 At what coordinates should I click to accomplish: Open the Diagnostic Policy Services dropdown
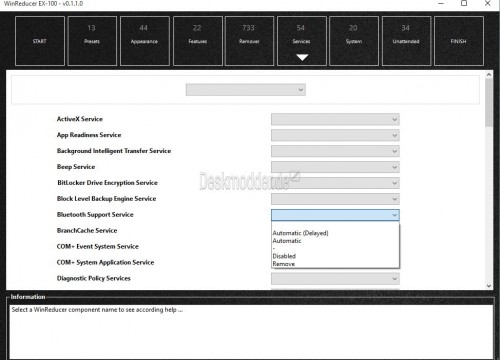[335, 279]
